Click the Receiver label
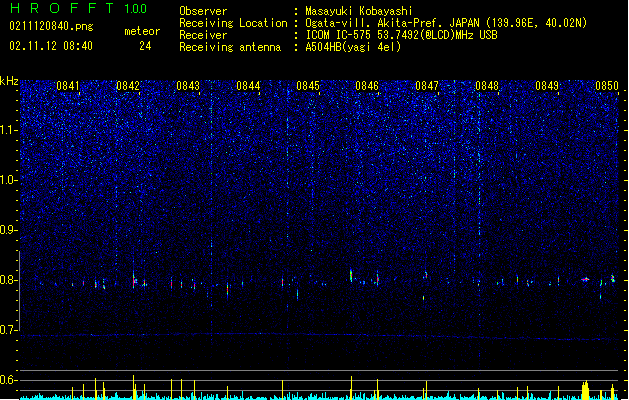This screenshot has height=400, width=629. point(203,35)
